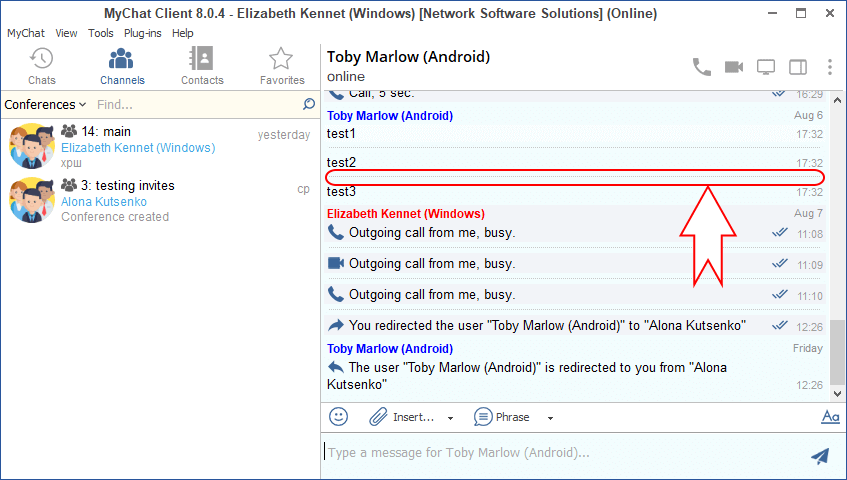Viewport: 847px width, 480px height.
Task: Click the message input field for Toby Marlow
Action: tap(560, 453)
